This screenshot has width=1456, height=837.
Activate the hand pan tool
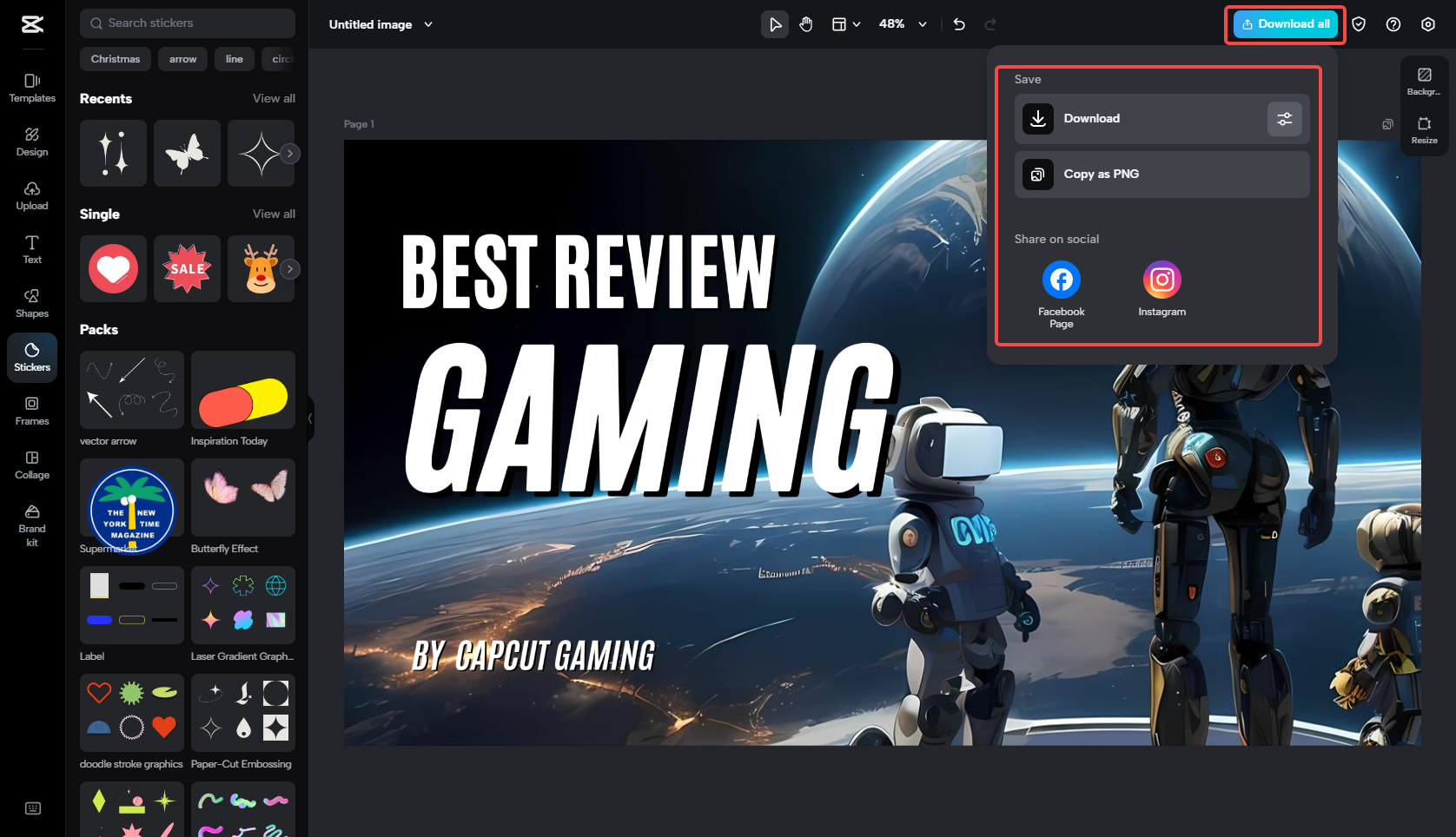pyautogui.click(x=806, y=24)
